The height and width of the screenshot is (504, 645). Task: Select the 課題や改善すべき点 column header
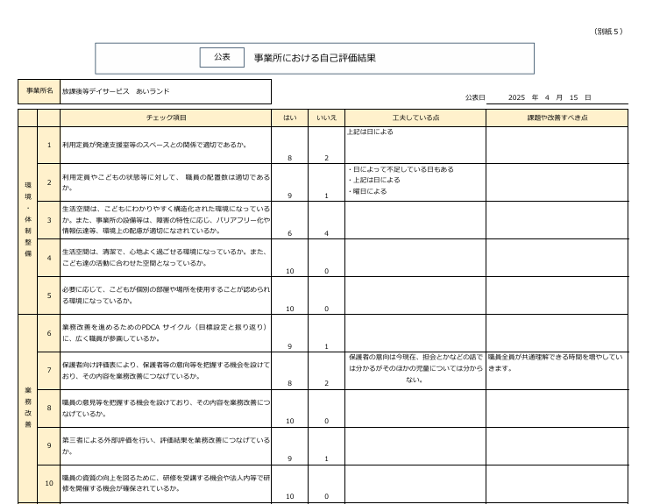click(557, 118)
